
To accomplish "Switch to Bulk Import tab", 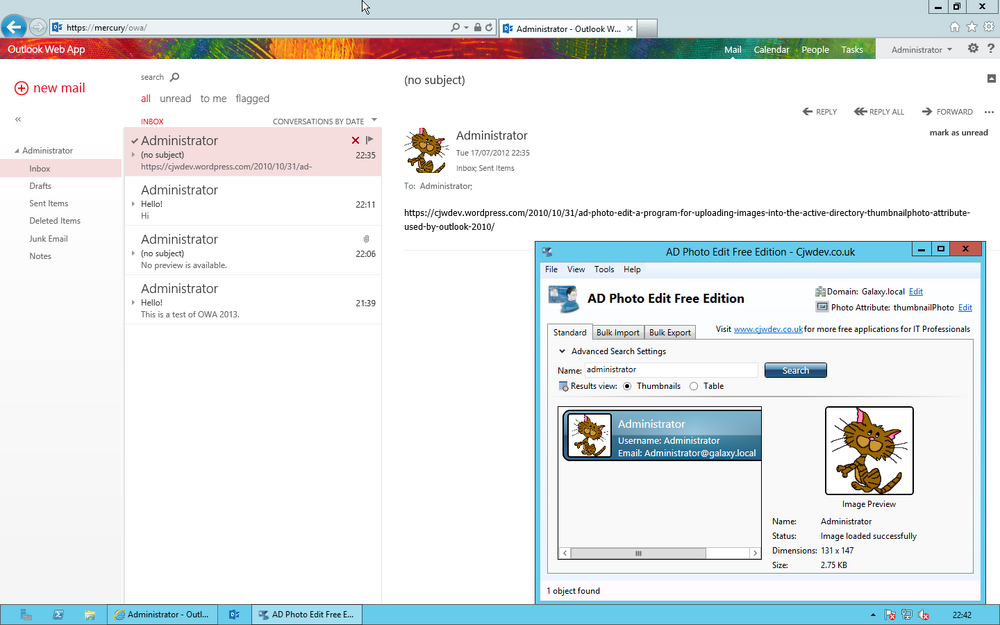I will tap(617, 332).
